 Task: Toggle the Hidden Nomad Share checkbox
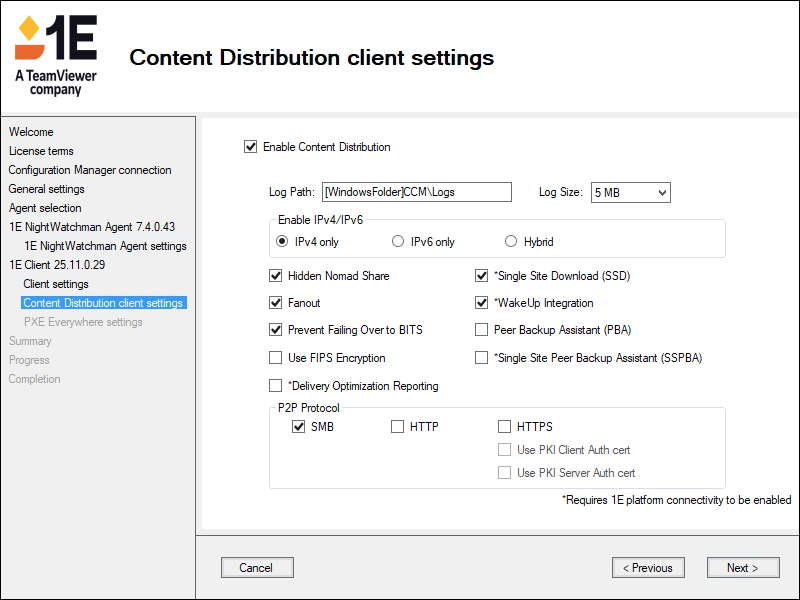pyautogui.click(x=276, y=276)
